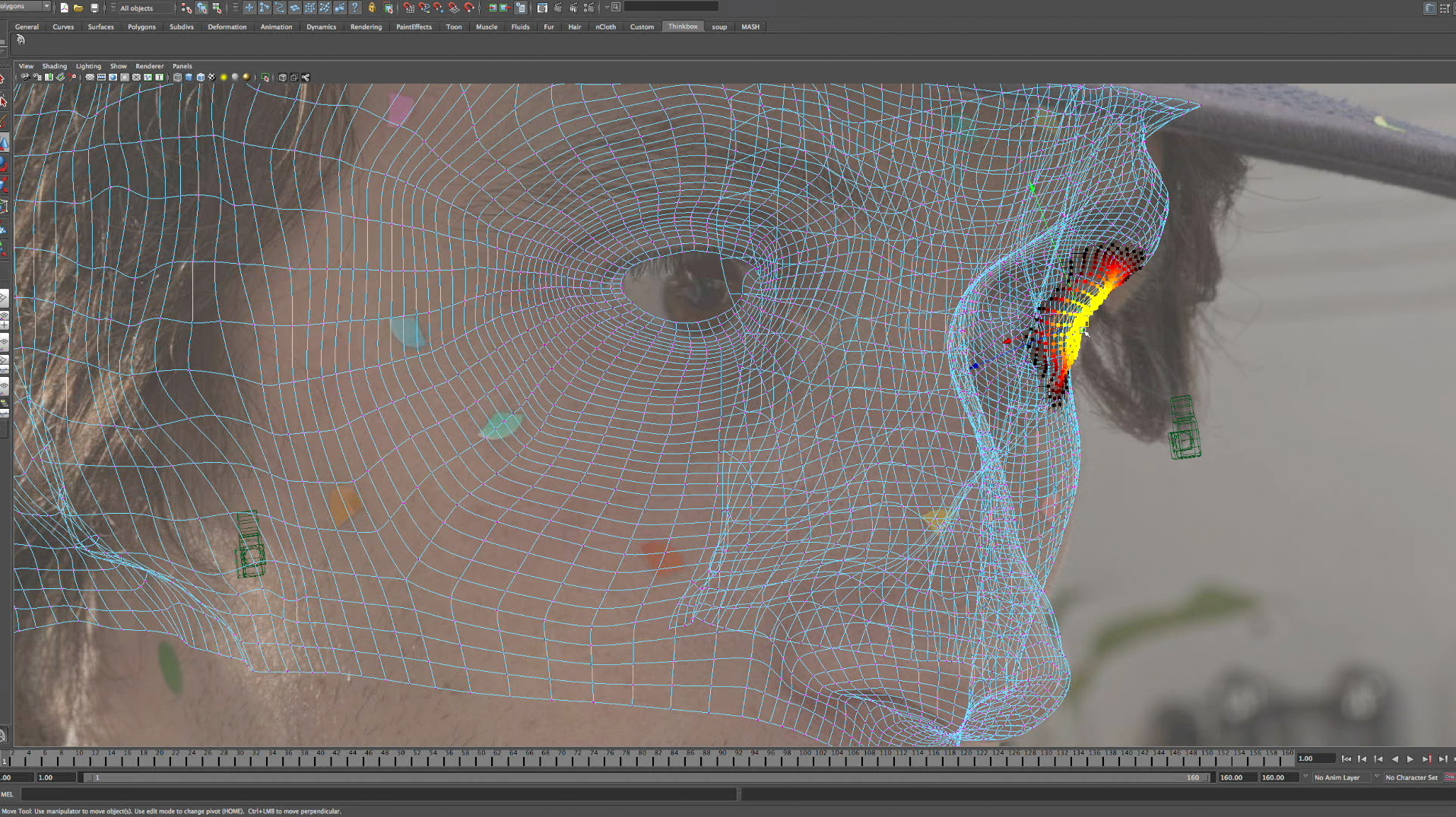This screenshot has height=817, width=1456.
Task: Click the Open Scene folder icon
Action: coord(78,8)
